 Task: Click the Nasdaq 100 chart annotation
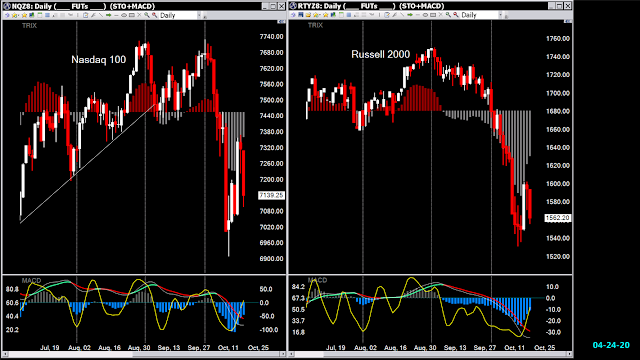click(98, 60)
